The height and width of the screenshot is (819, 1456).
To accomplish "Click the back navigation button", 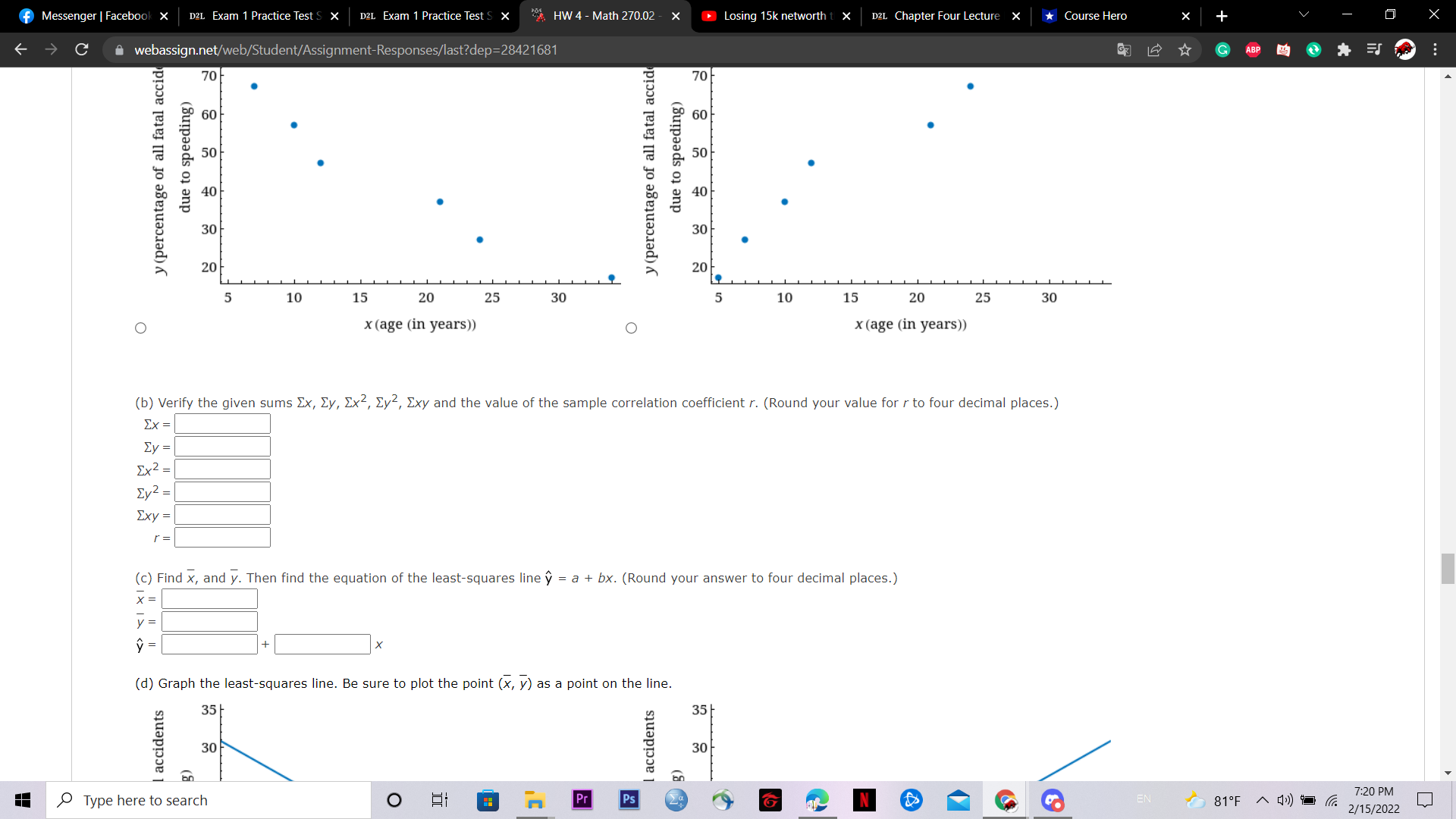I will pyautogui.click(x=20, y=49).
